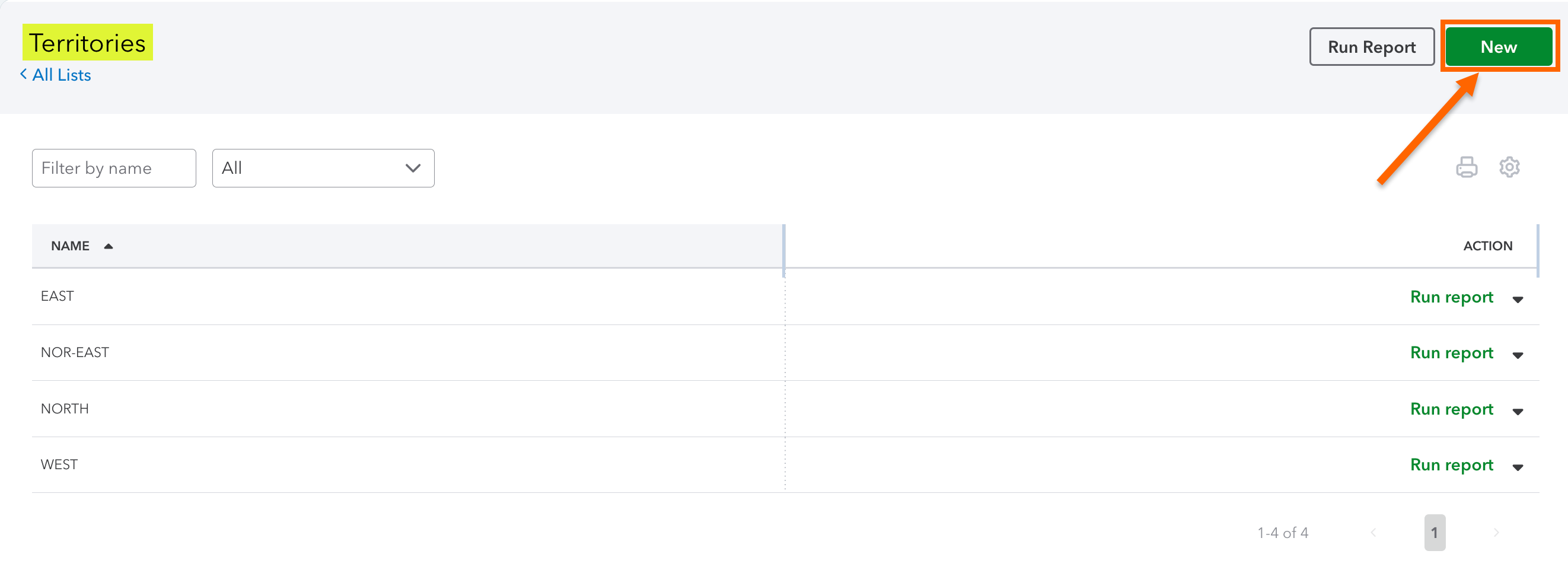This screenshot has width=1568, height=573.
Task: Run report for NORTH territory
Action: click(x=1451, y=409)
